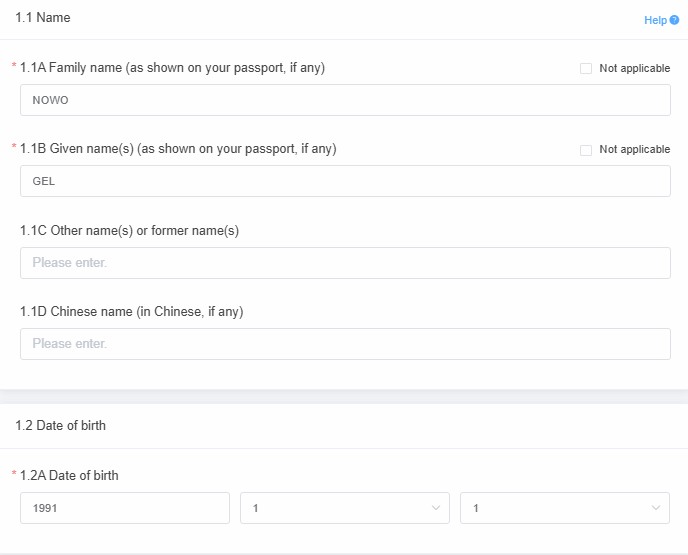Click the birth year field showing 1991
688x555 pixels.
[x=125, y=508]
